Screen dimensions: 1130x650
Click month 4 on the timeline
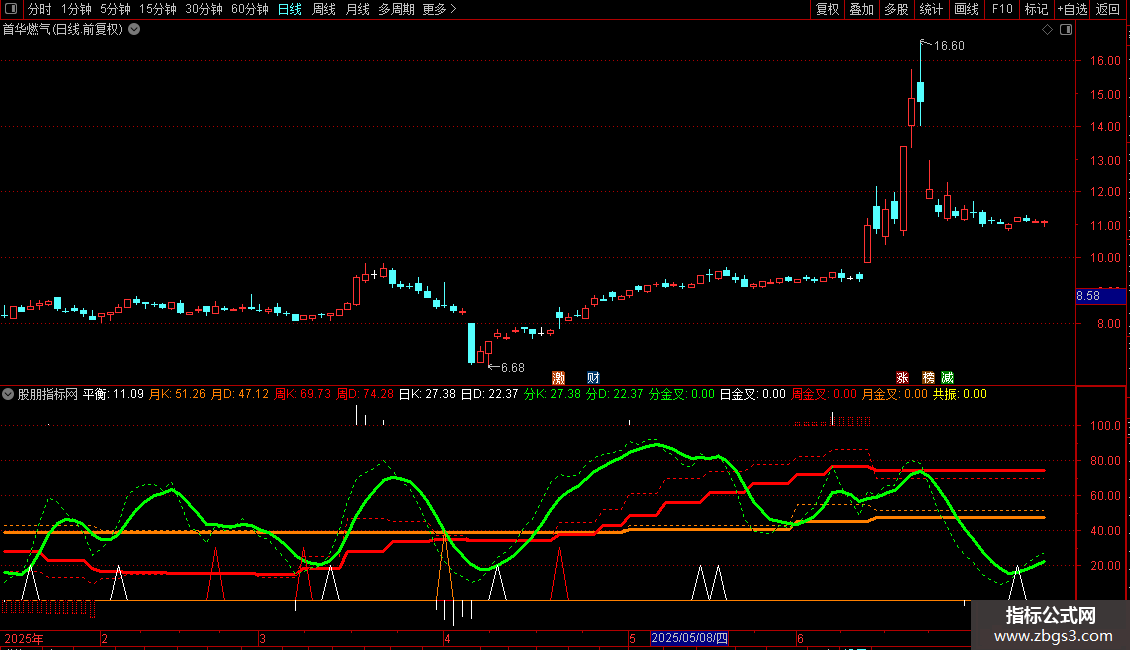pos(448,638)
